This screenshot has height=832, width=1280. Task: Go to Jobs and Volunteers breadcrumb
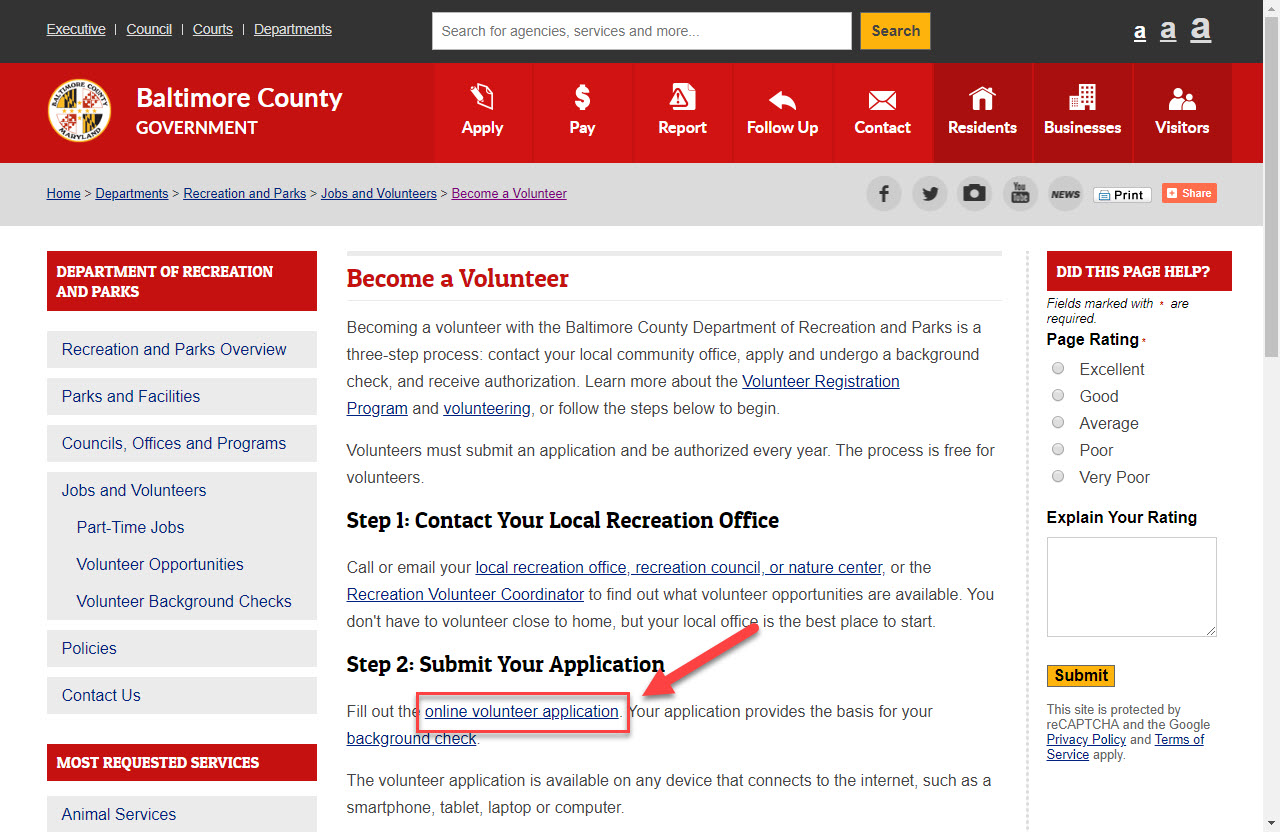[x=379, y=194]
